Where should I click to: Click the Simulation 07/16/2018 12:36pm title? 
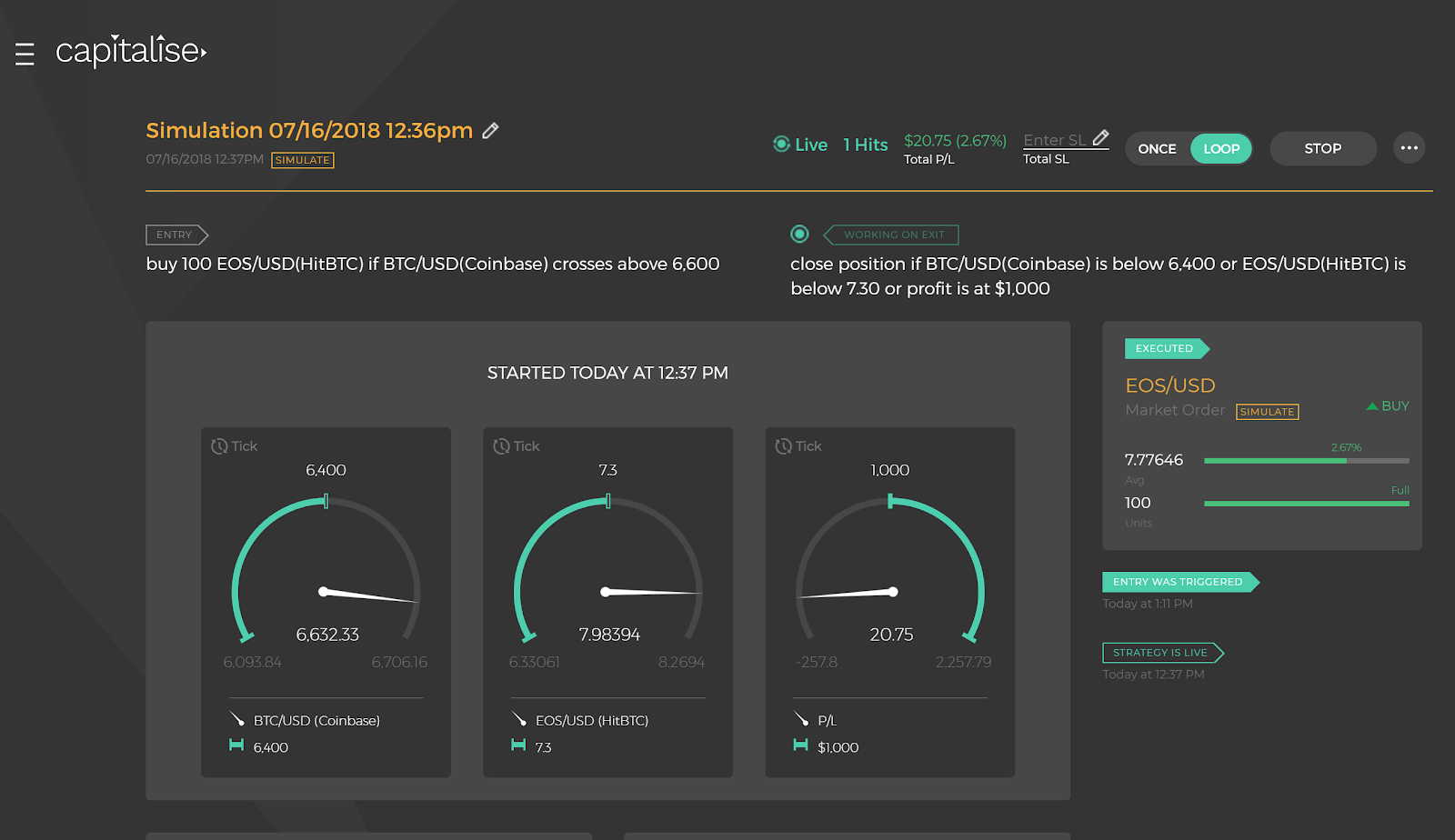(x=309, y=131)
